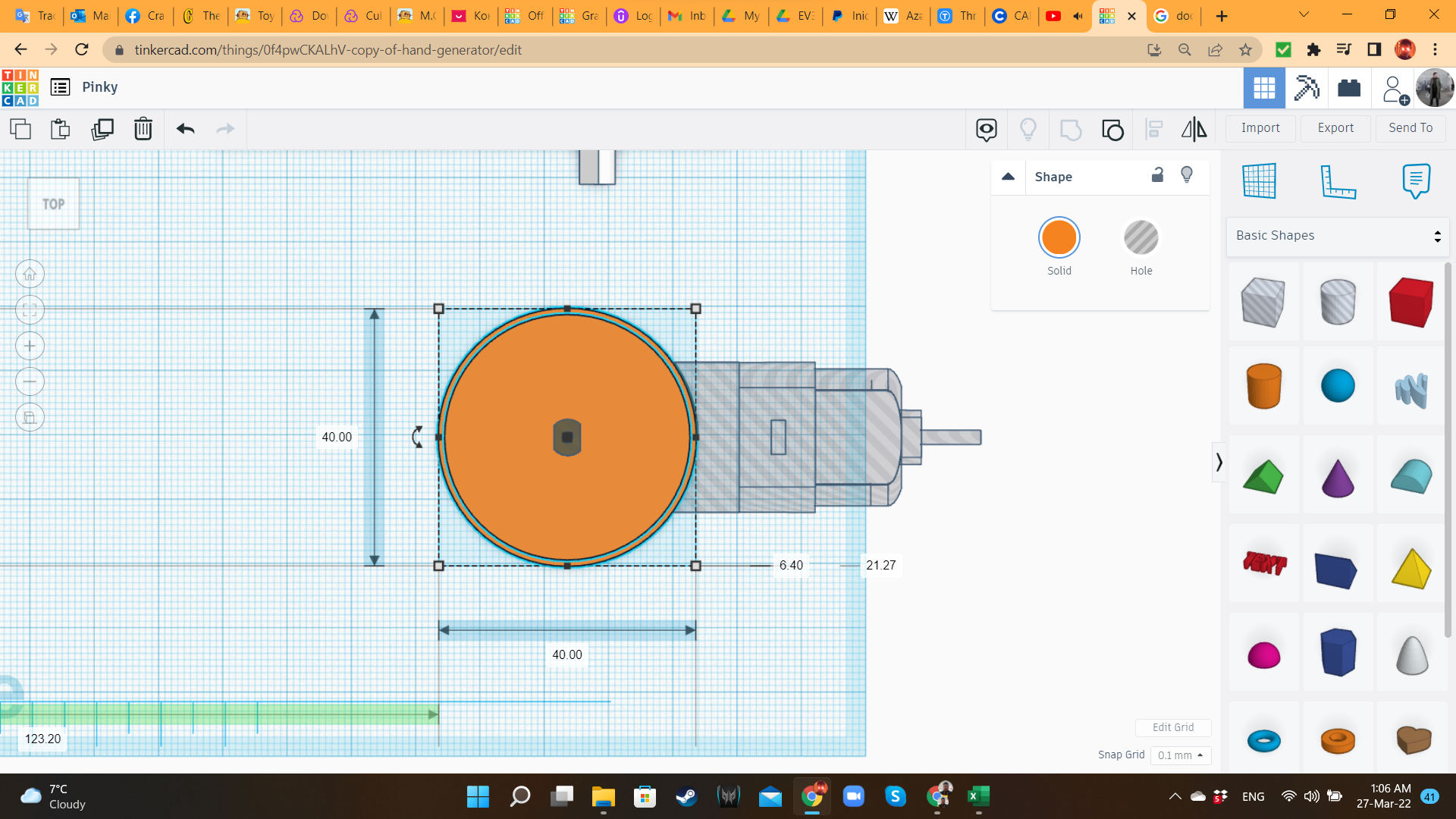Open File Explorer from the taskbar
This screenshot has width=1456, height=819.
[603, 796]
